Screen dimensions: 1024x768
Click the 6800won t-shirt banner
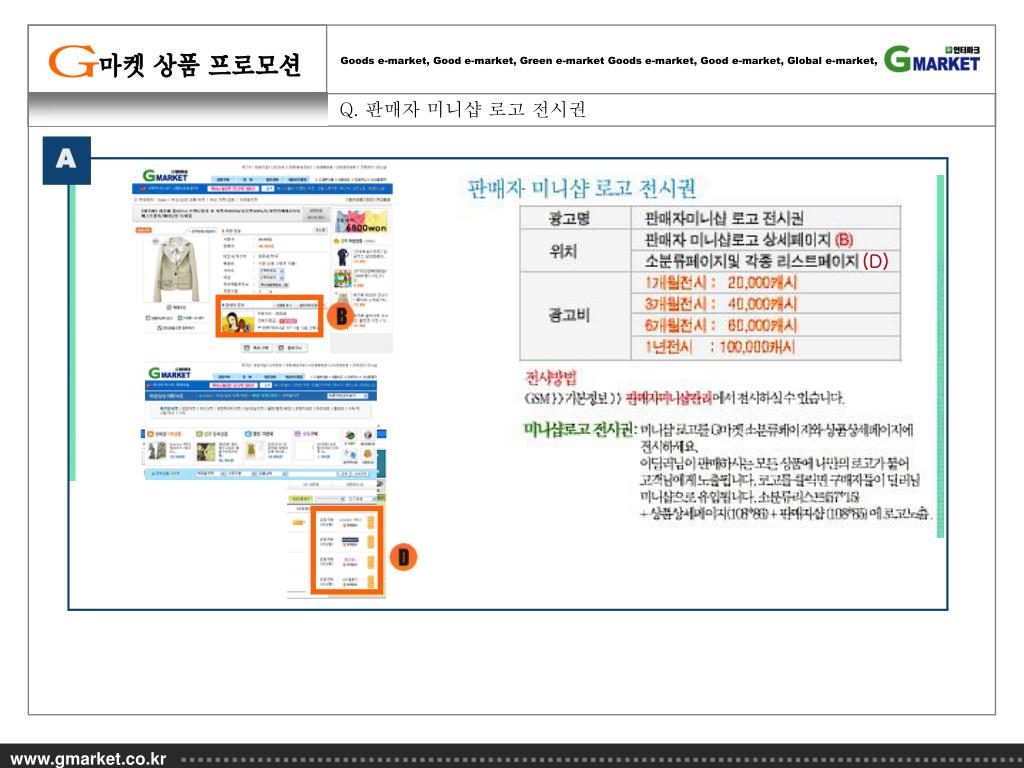(x=361, y=221)
